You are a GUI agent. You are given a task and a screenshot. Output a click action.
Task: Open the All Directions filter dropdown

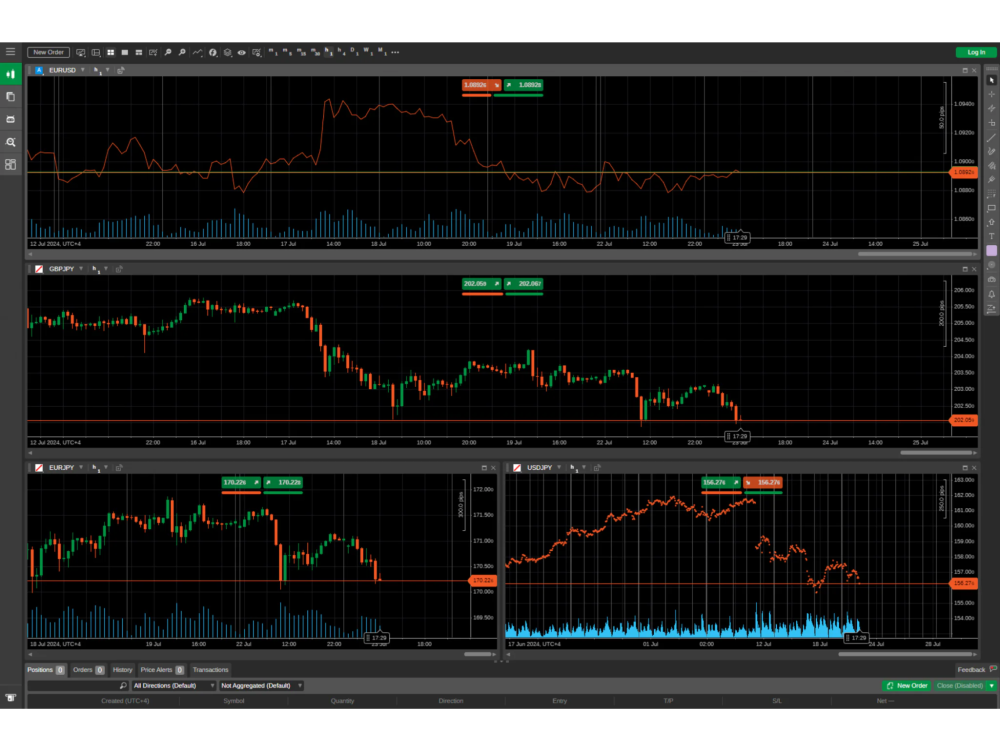coord(170,685)
